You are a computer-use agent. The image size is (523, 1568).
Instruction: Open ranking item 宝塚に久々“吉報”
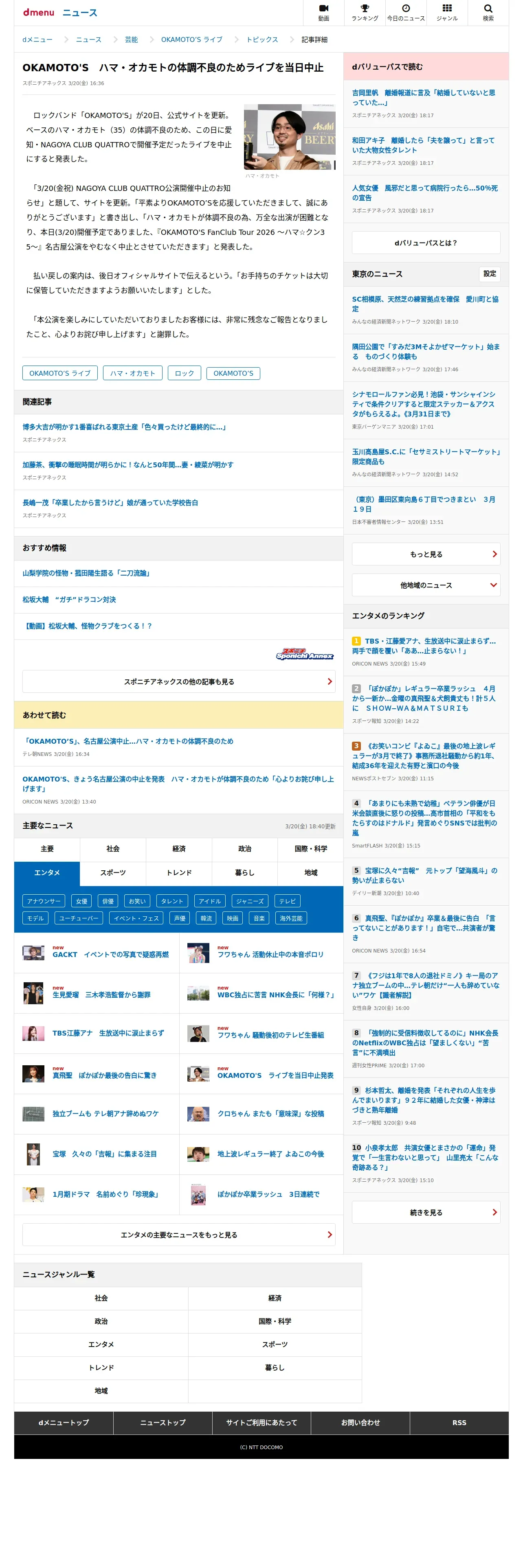(x=424, y=875)
